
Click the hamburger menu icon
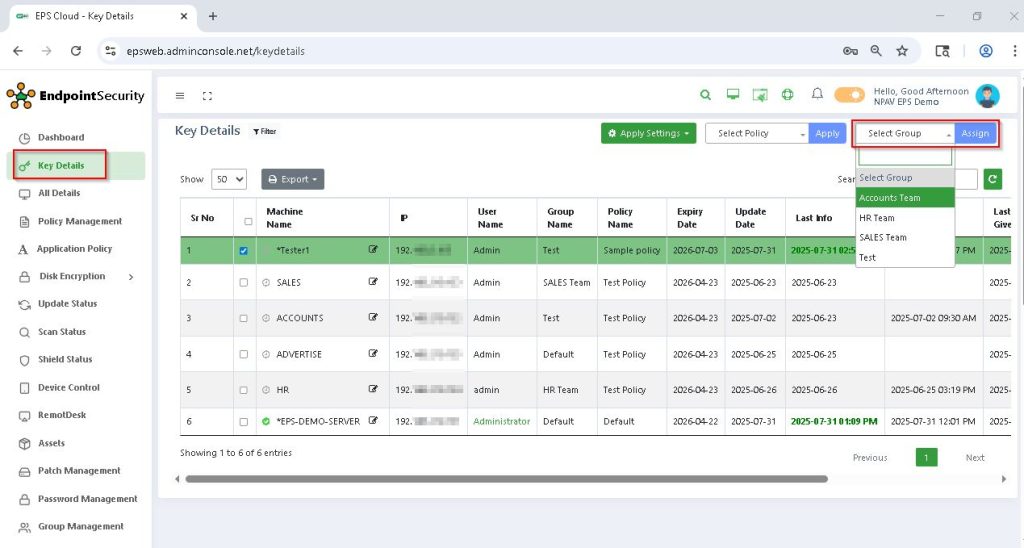(180, 96)
